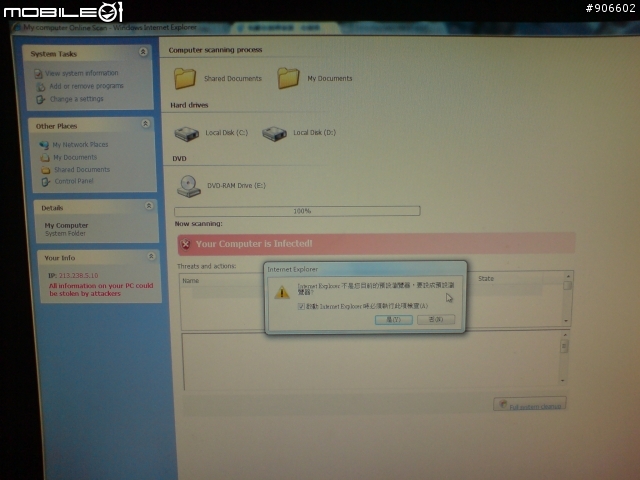The image size is (640, 480).
Task: Click the threats list scrollbar up arrow
Action: tap(567, 276)
